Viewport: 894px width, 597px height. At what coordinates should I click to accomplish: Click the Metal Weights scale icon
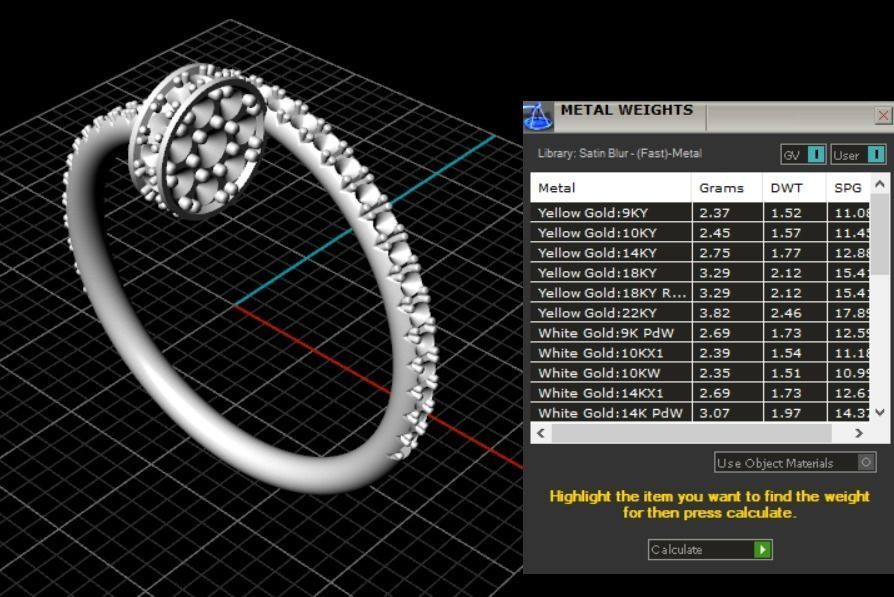[538, 116]
